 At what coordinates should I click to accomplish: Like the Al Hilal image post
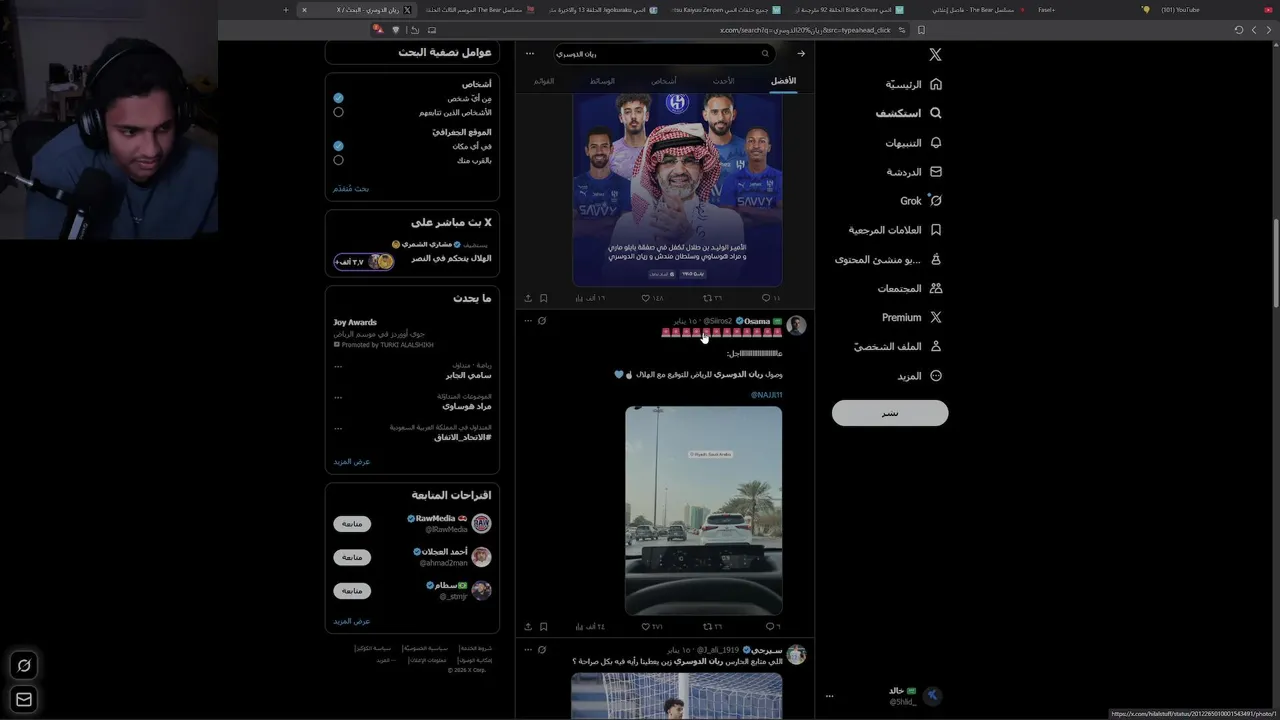(x=652, y=298)
